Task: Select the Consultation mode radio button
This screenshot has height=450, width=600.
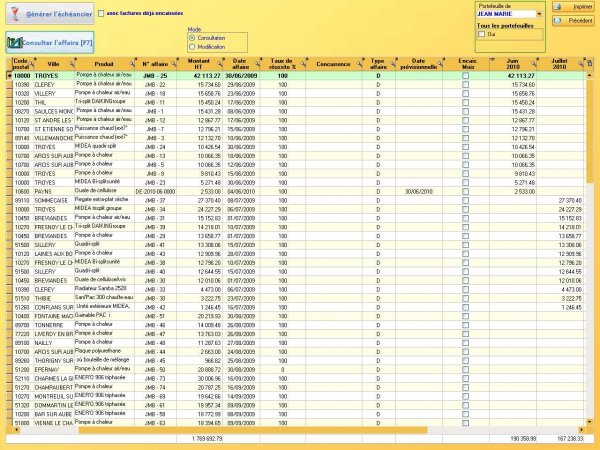Action: 192,38
